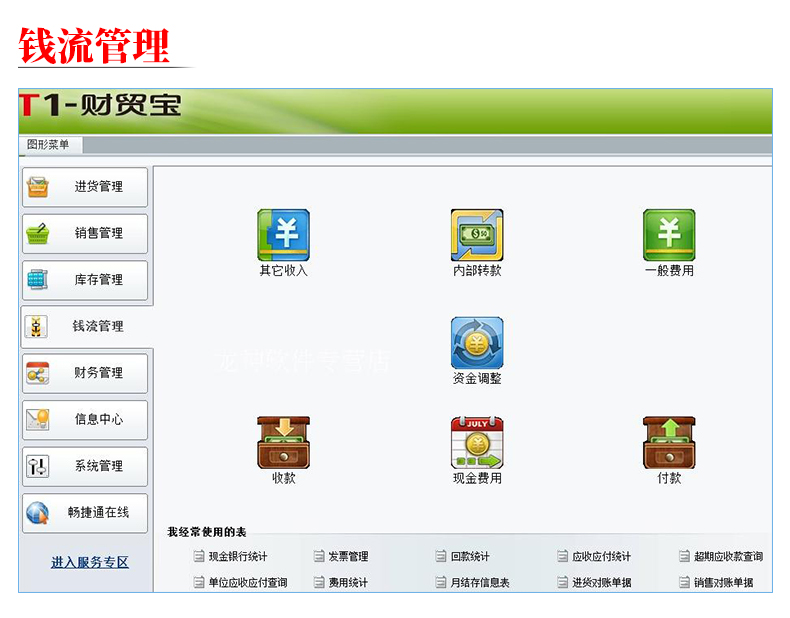Click the 库存管理 inventory icon

[37, 280]
